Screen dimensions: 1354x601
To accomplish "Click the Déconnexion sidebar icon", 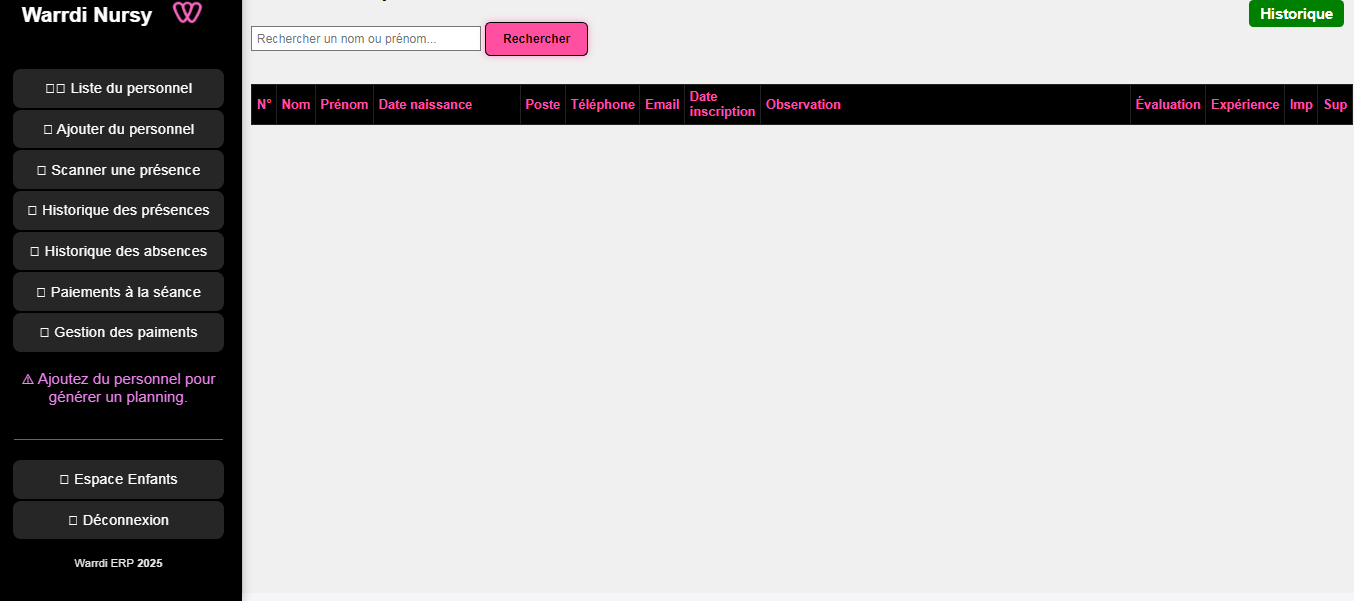I will tap(72, 519).
